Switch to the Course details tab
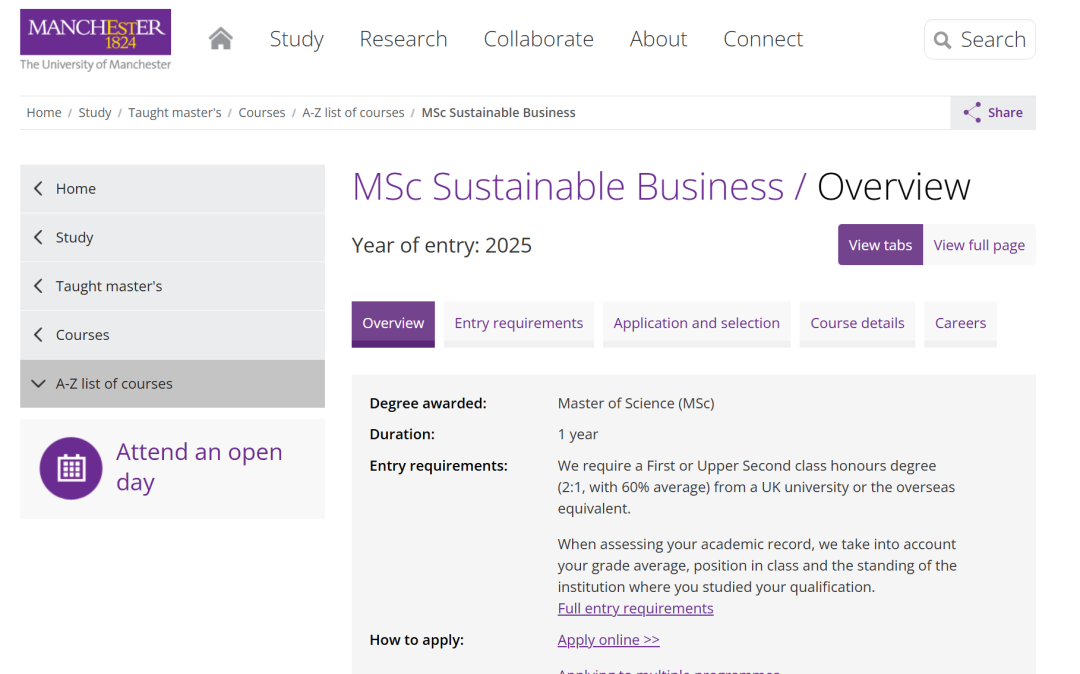This screenshot has height=674, width=1080. pyautogui.click(x=857, y=324)
